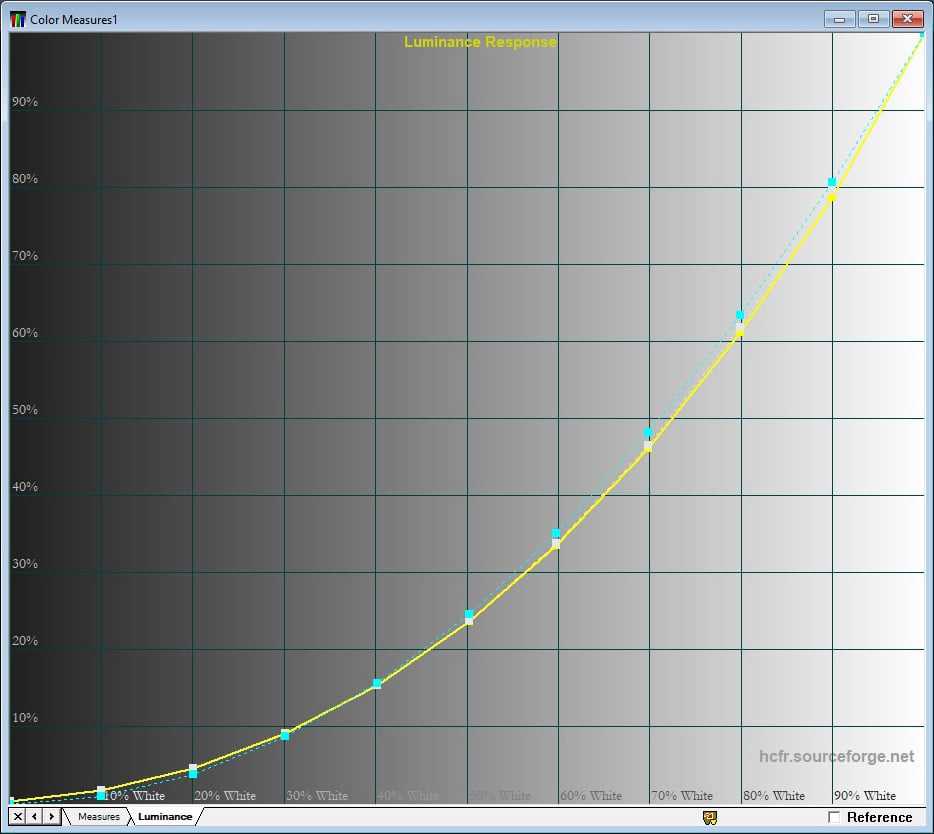Click the hcfr.sourceforge.net watermark text
Screen dimensions: 934x834
(836, 757)
